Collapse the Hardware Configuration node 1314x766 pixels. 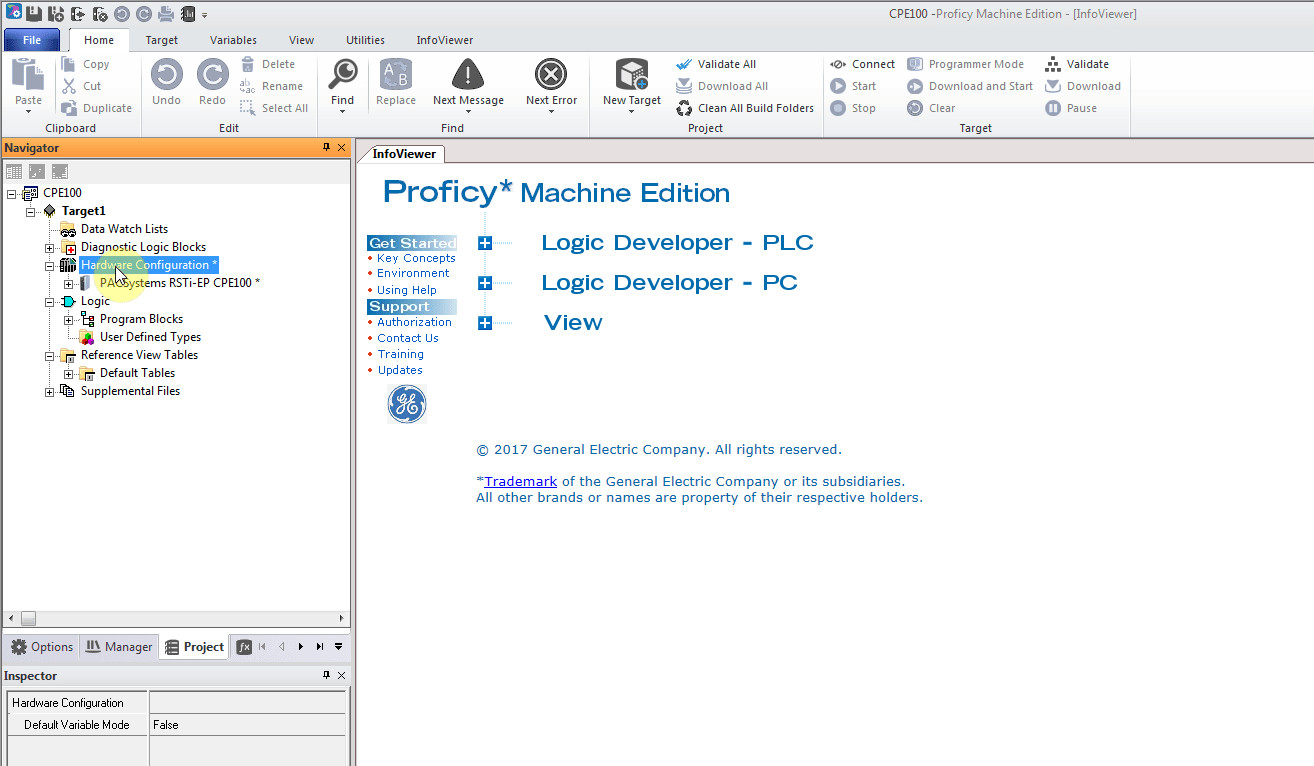click(50, 266)
